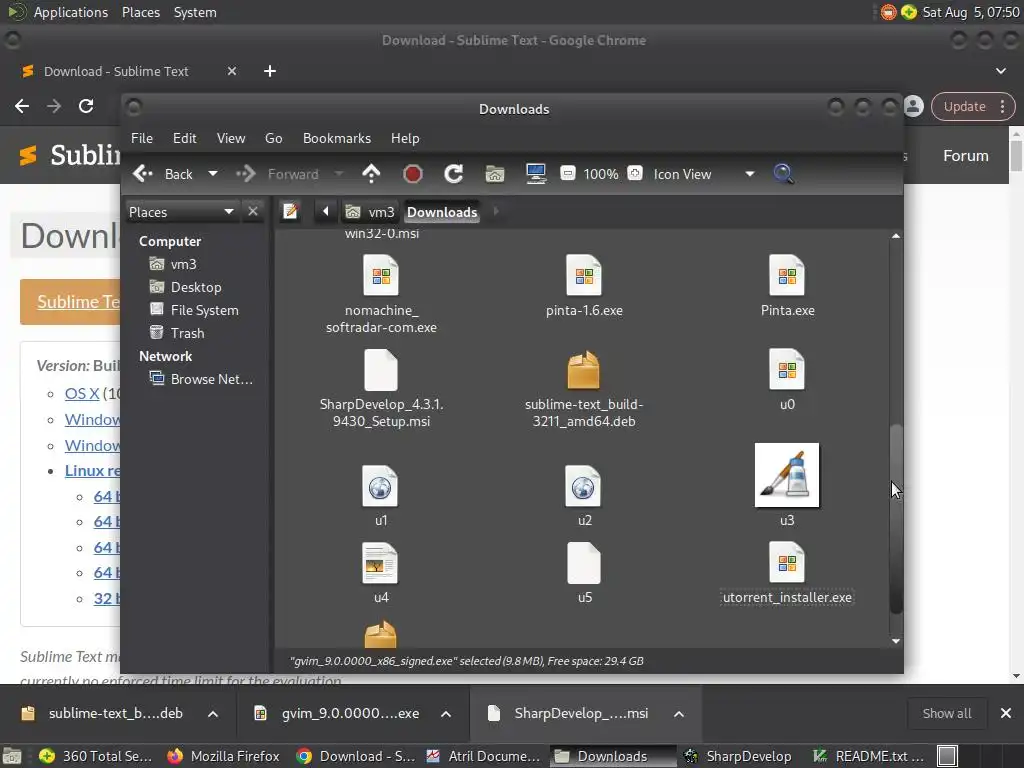This screenshot has width=1024, height=768.
Task: Select Browse Network in sidebar
Action: (x=201, y=379)
